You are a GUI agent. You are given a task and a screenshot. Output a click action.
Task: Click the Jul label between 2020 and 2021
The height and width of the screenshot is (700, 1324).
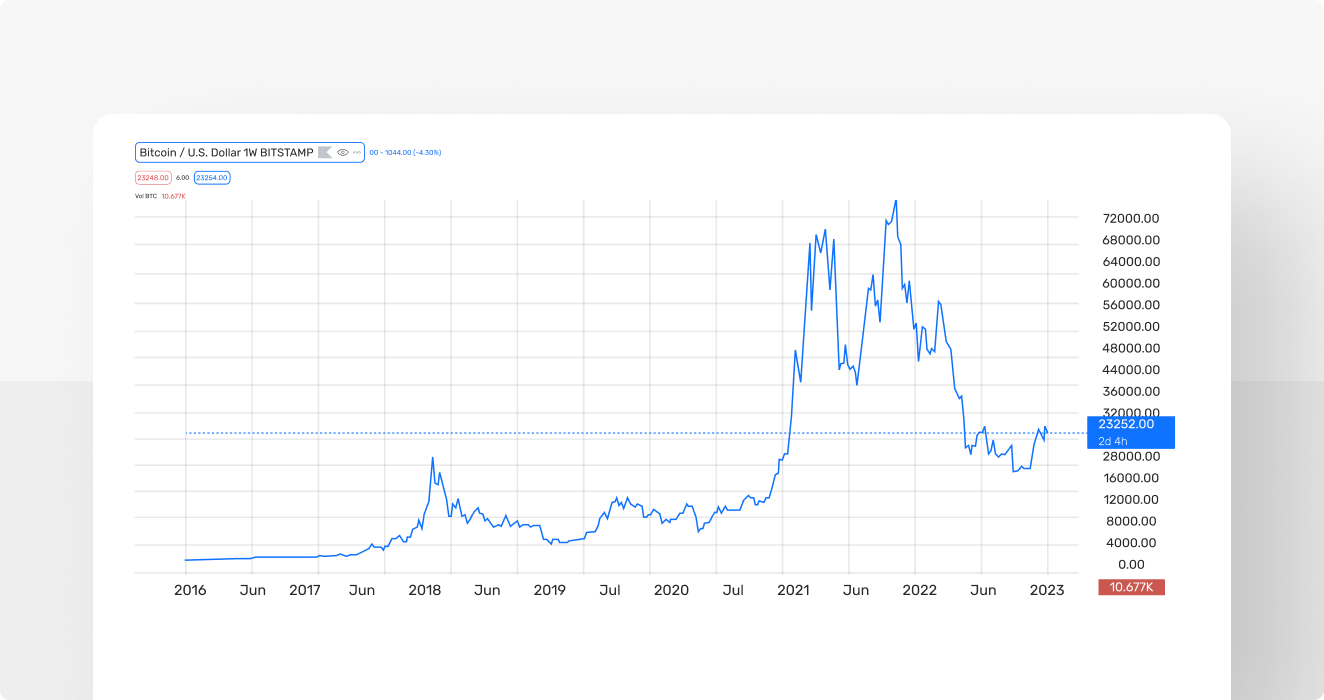coord(733,590)
